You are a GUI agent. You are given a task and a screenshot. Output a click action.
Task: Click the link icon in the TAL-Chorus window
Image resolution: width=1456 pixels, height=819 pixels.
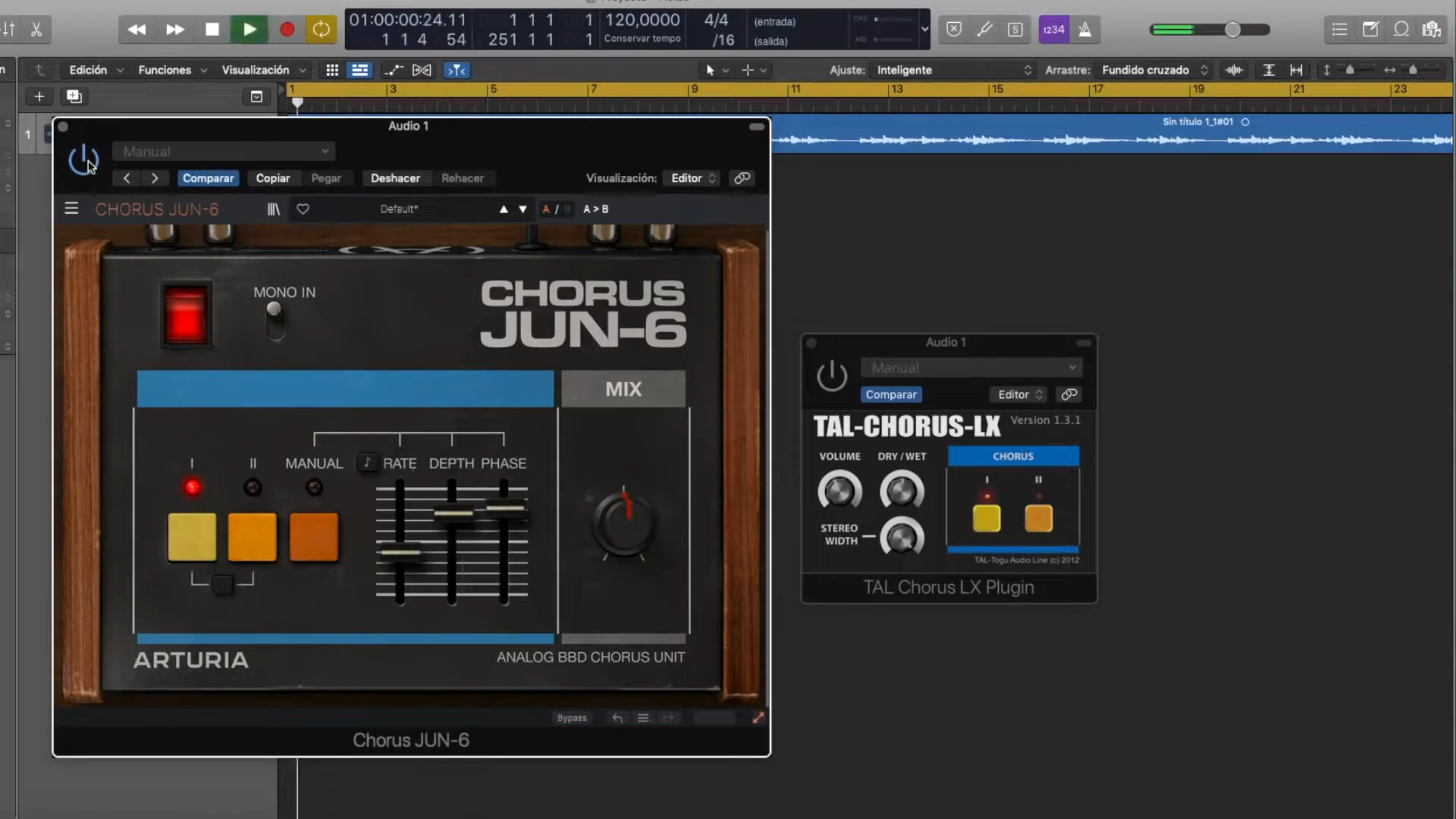click(1069, 394)
